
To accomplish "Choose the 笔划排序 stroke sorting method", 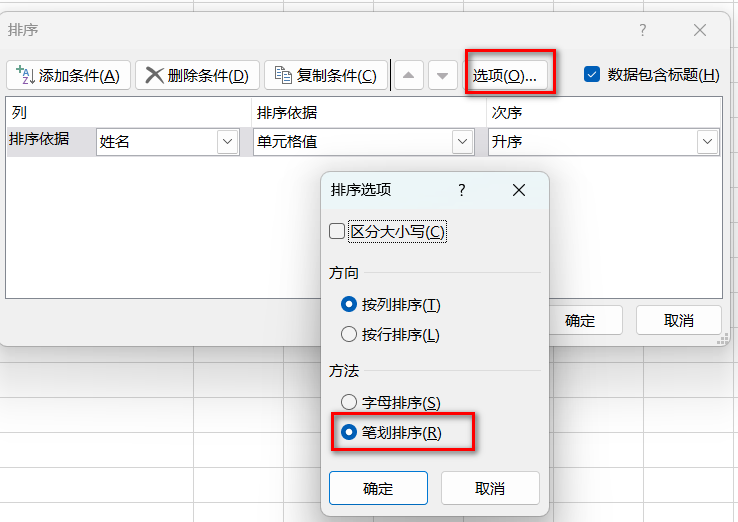I will pyautogui.click(x=349, y=432).
